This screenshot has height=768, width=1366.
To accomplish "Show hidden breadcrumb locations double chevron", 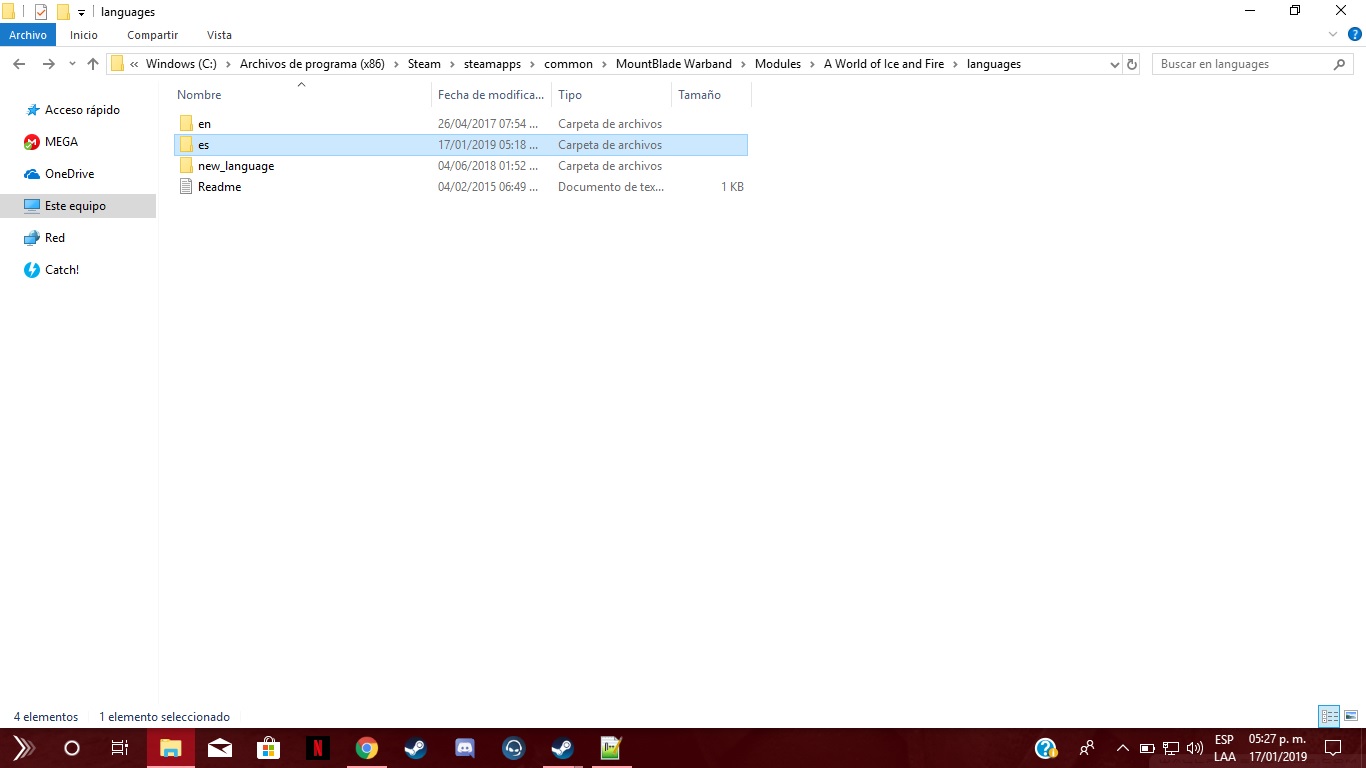I will coord(134,64).
